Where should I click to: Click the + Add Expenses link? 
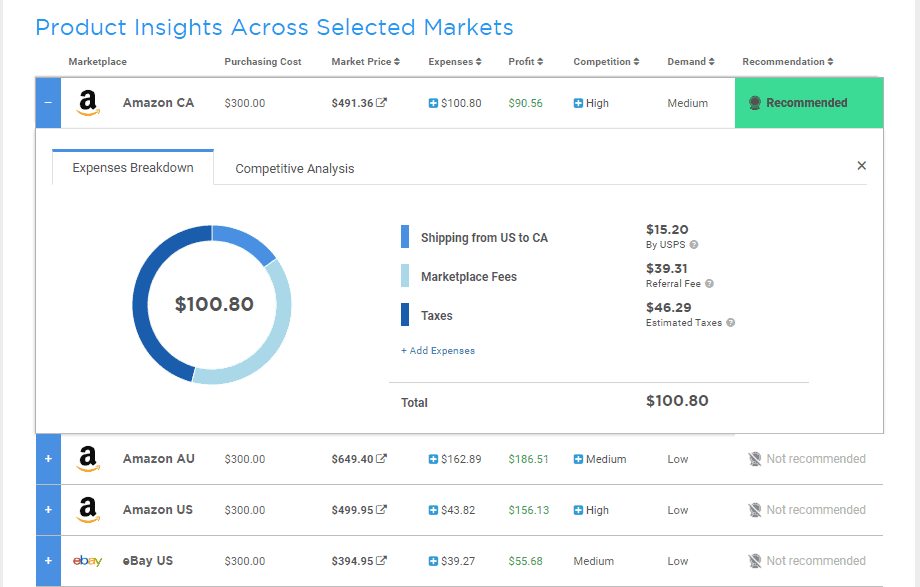438,351
